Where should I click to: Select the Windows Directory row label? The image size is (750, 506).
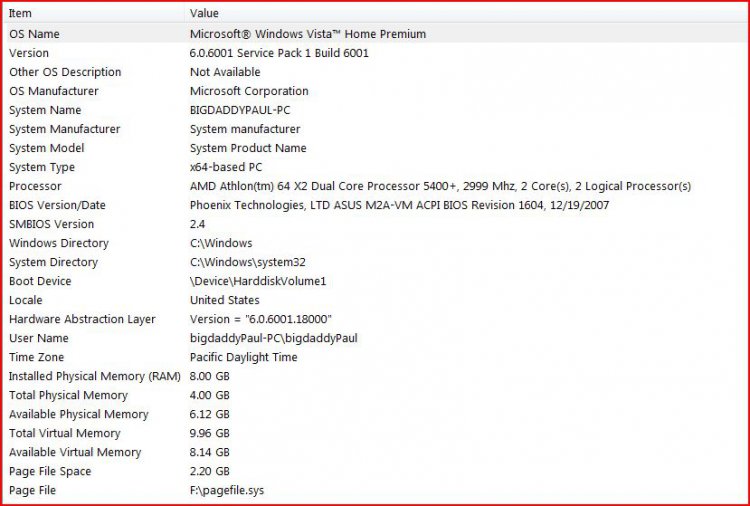click(59, 243)
